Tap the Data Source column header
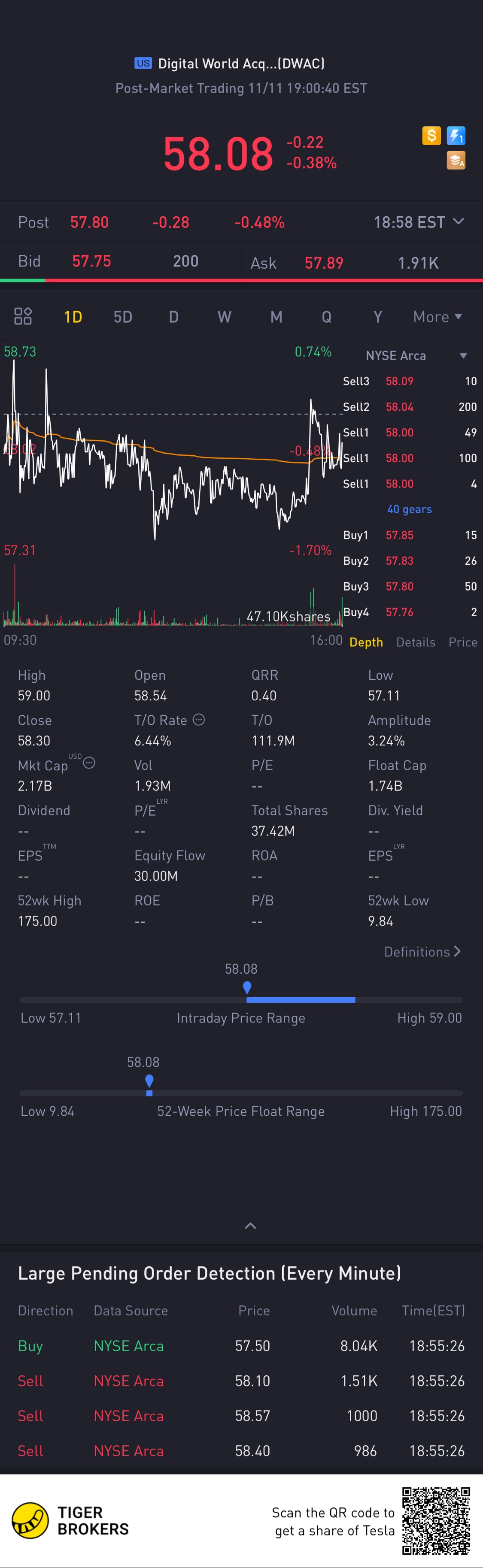Screen dimensions: 483x1568 click(x=131, y=1311)
